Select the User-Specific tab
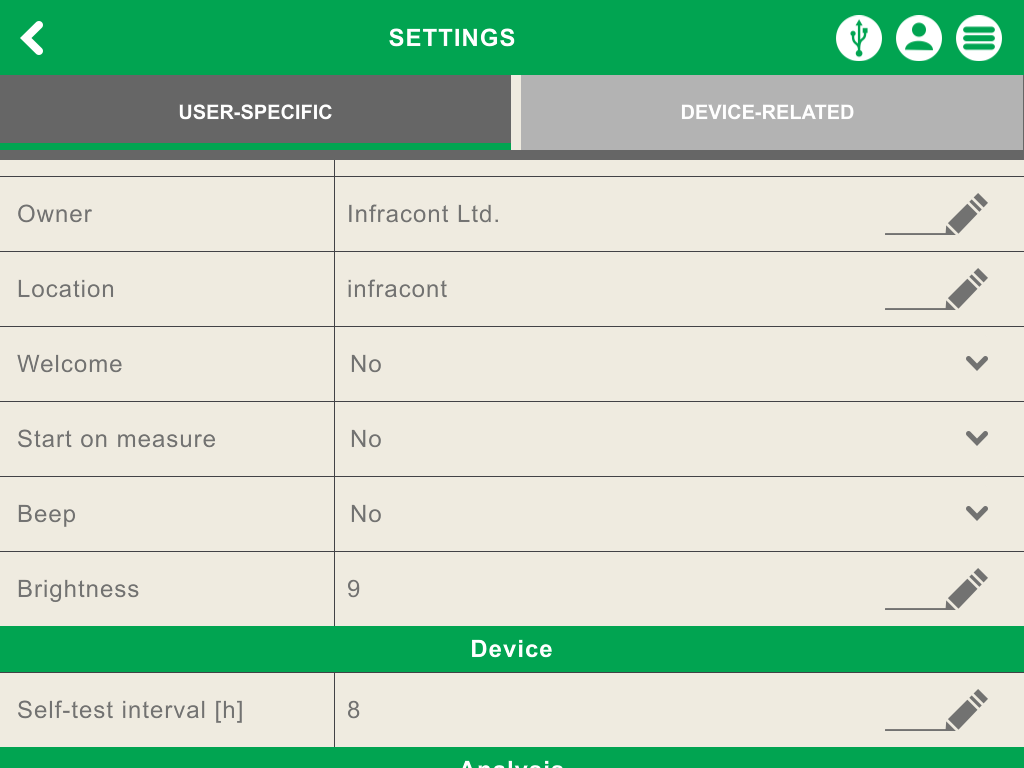The width and height of the screenshot is (1024, 768). (255, 112)
